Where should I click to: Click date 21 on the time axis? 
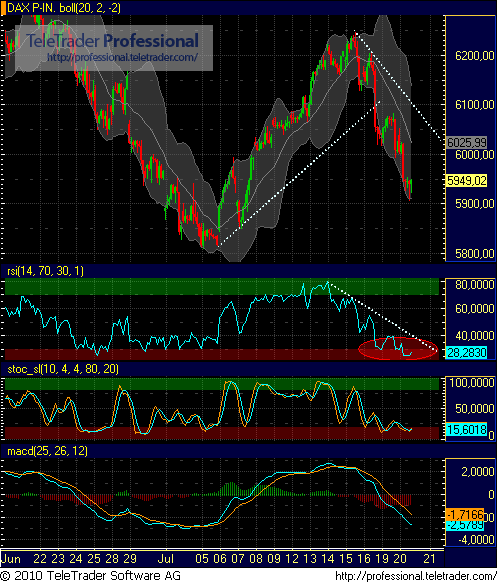429,559
